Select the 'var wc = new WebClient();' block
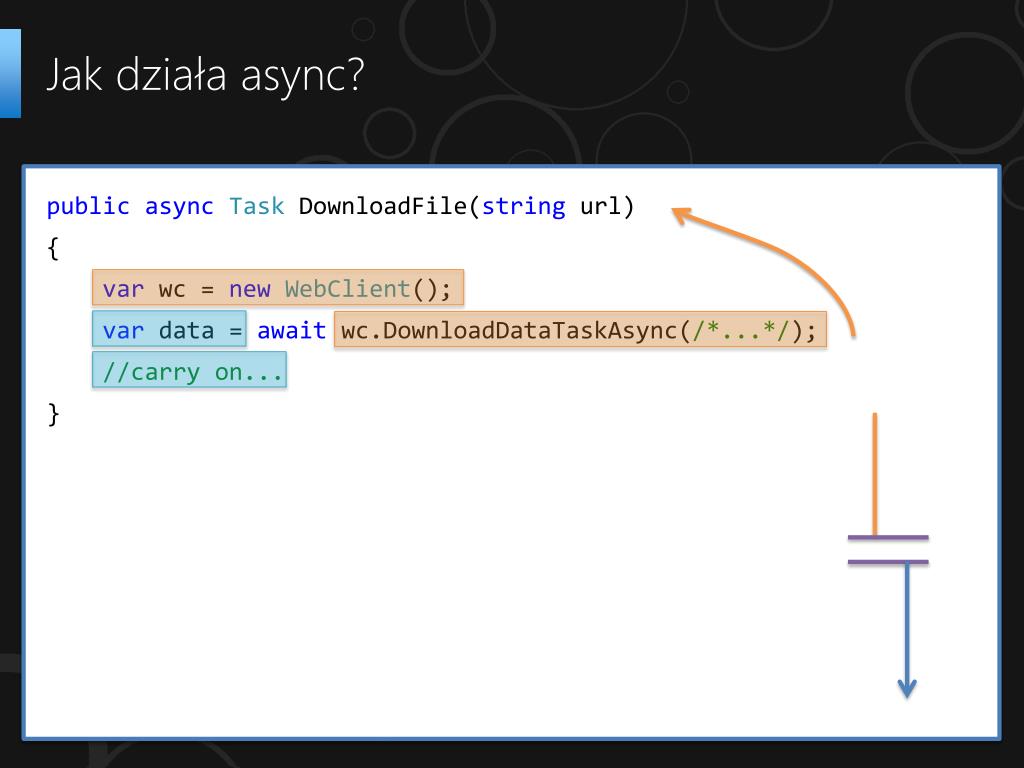Screen dimensions: 1024x768 (x=278, y=287)
